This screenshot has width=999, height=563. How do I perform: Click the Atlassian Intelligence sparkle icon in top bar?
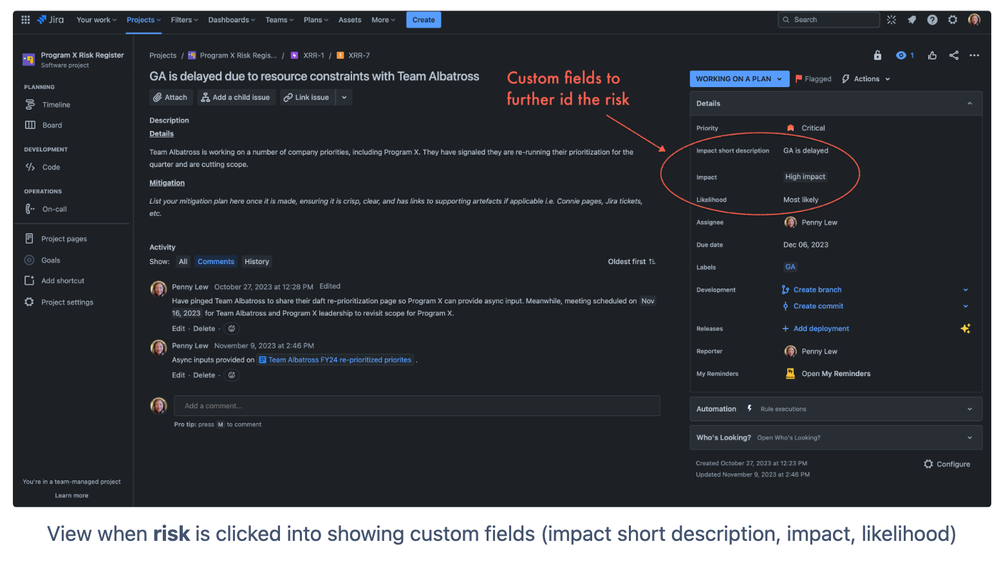click(891, 20)
